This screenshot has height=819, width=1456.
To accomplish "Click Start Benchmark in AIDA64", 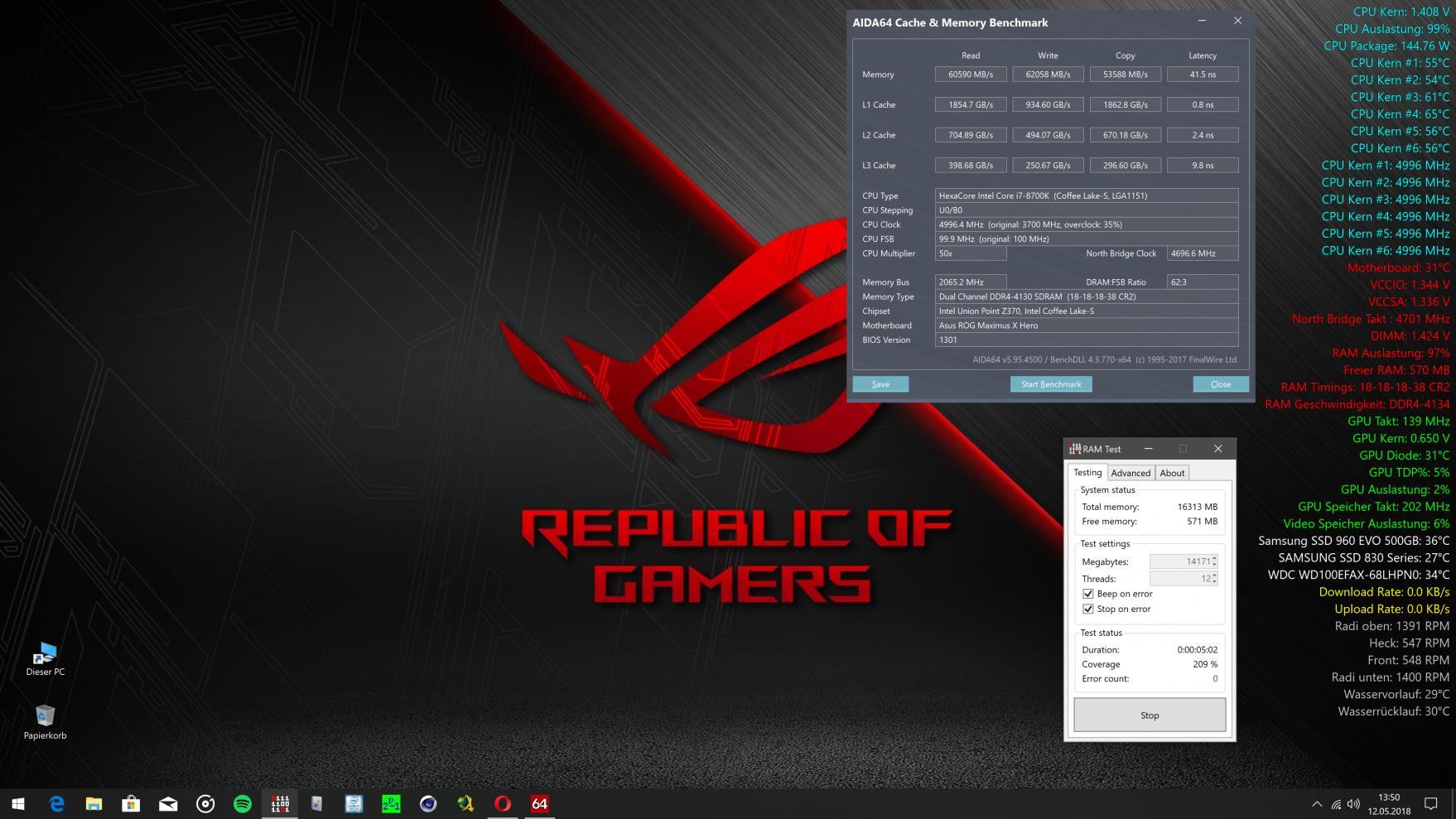I will tap(1051, 384).
